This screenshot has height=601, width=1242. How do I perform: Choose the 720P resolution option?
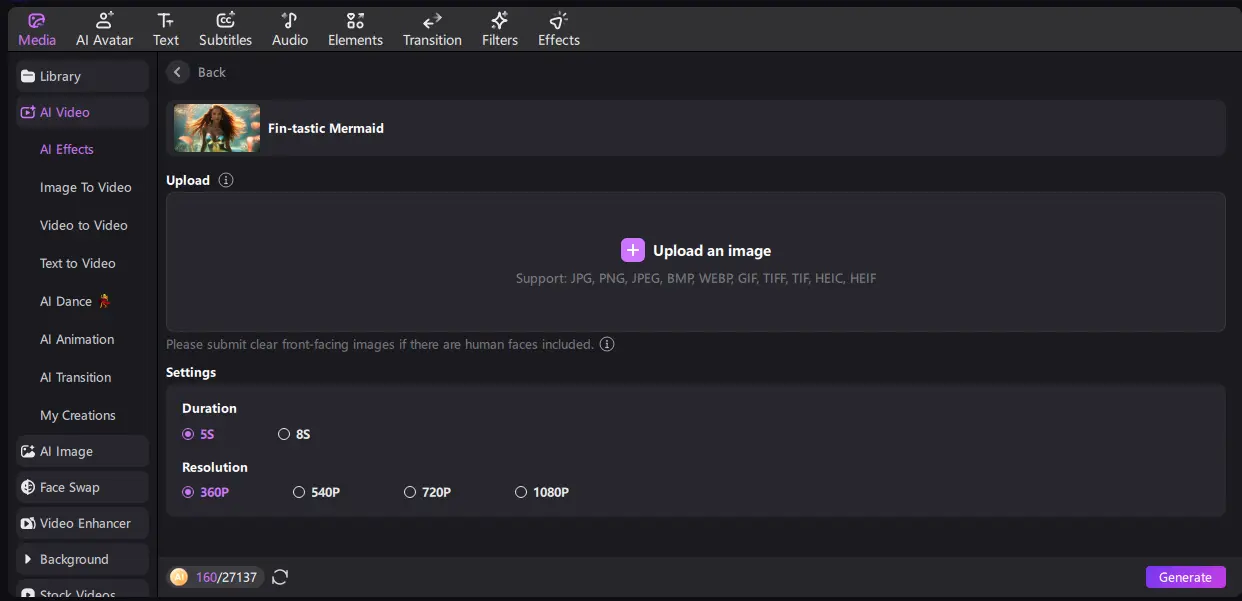tap(410, 492)
